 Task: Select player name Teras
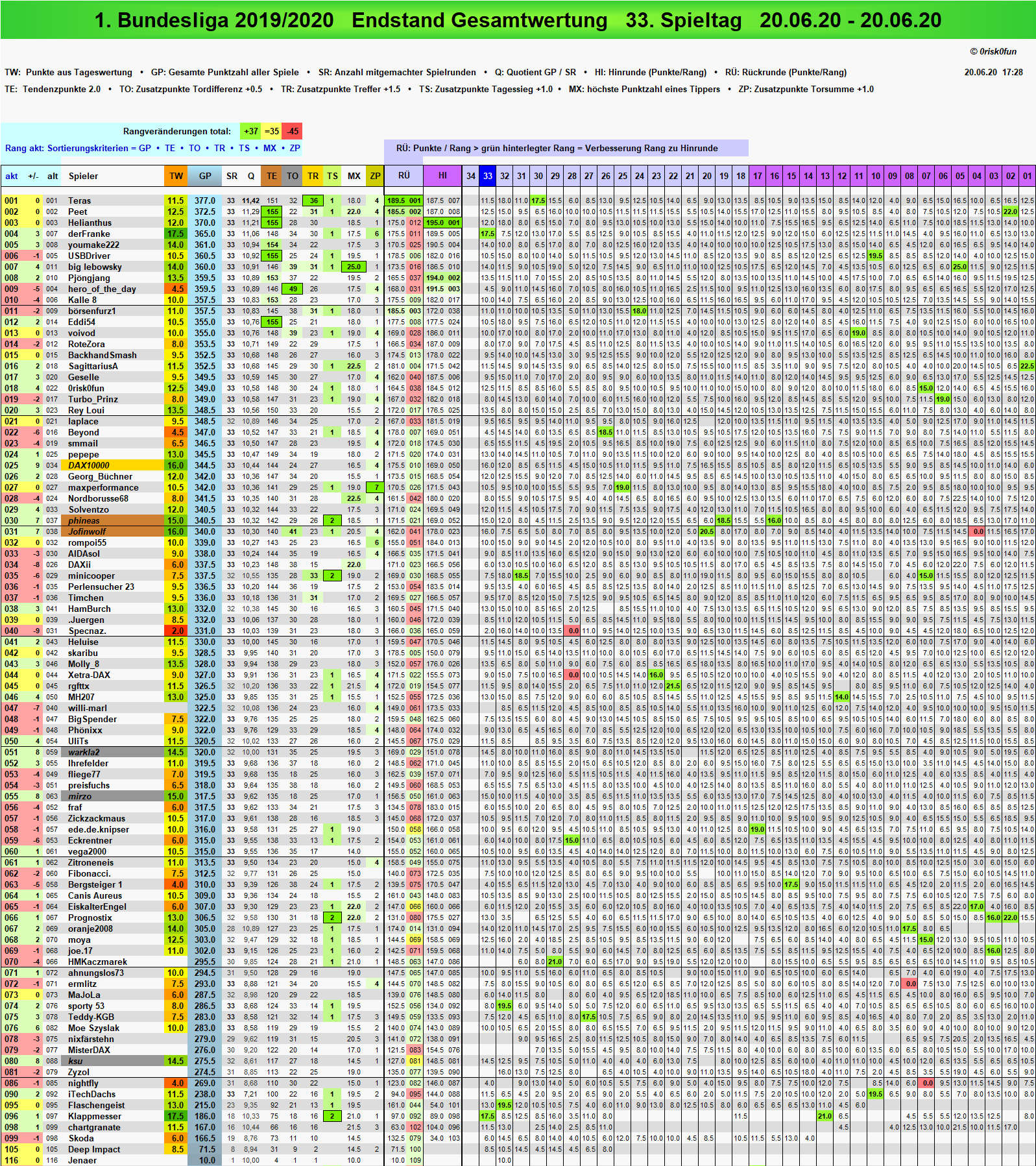tap(79, 201)
